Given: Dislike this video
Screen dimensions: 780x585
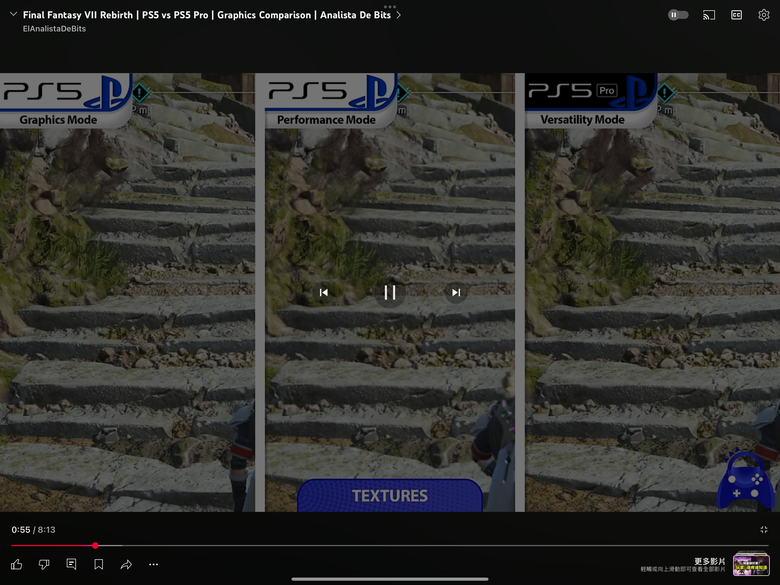Looking at the screenshot, I should (x=44, y=564).
